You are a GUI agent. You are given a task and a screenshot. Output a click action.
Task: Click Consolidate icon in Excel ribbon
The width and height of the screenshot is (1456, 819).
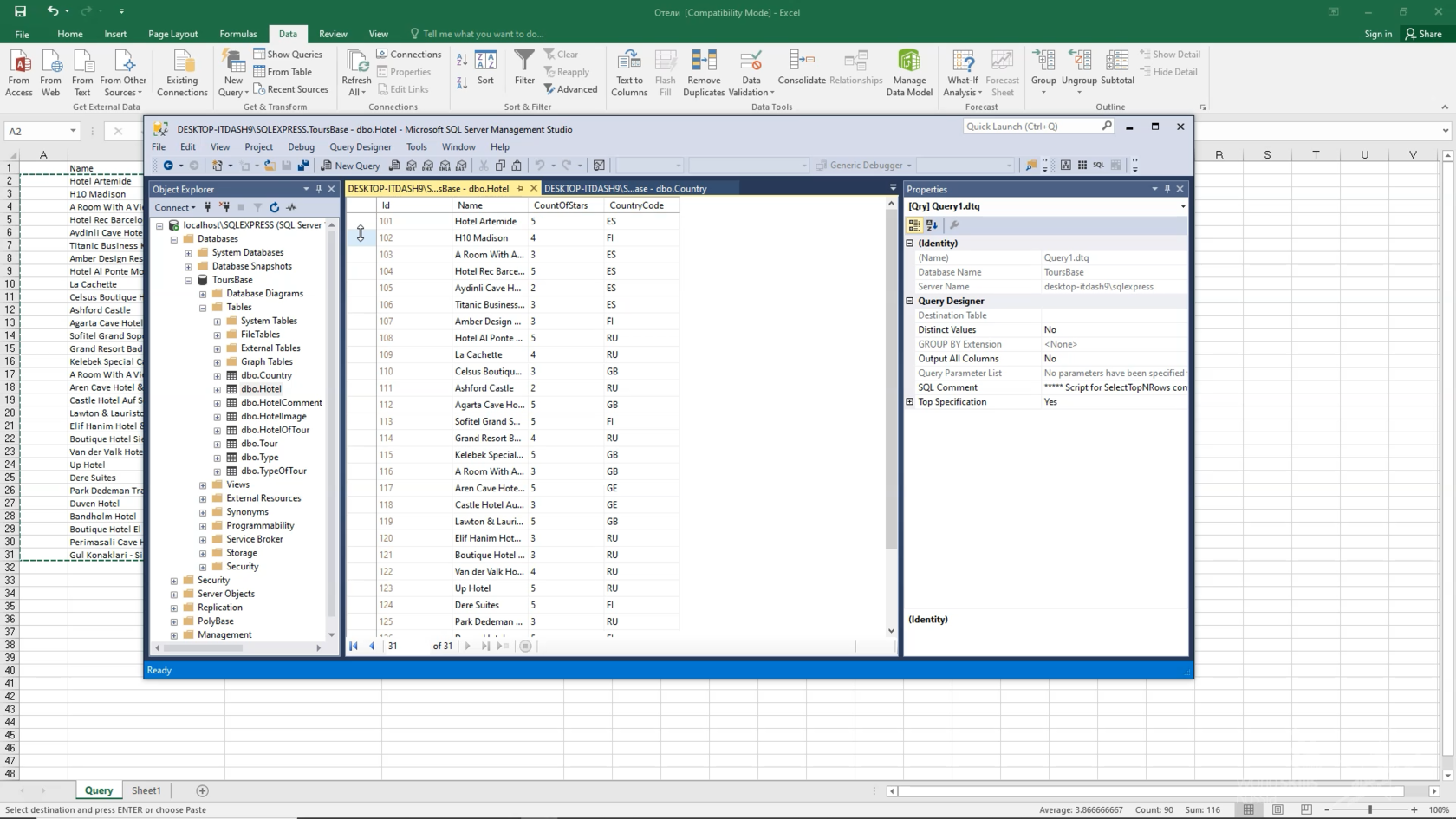click(x=802, y=68)
